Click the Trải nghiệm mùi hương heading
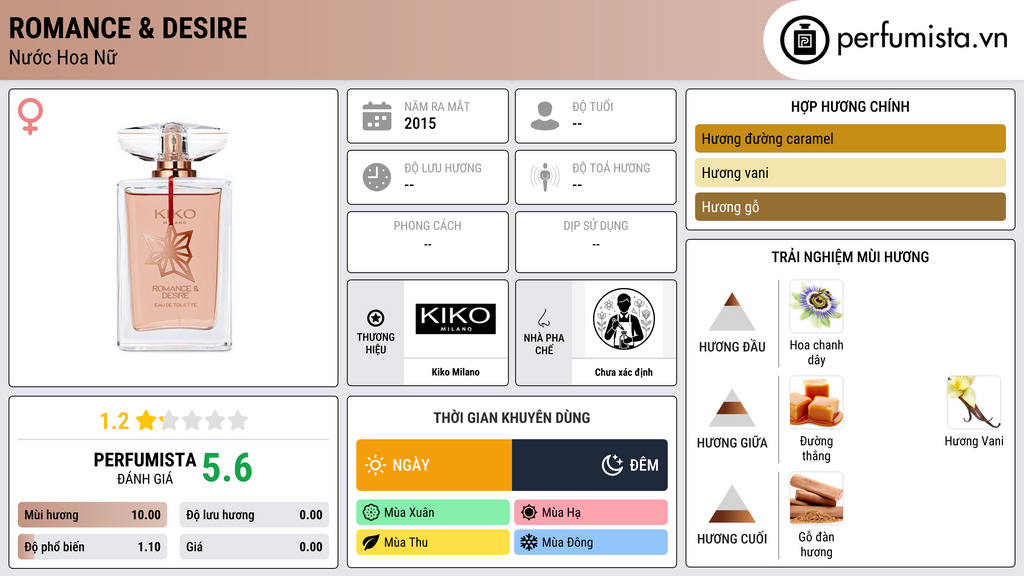This screenshot has height=576, width=1024. click(850, 257)
